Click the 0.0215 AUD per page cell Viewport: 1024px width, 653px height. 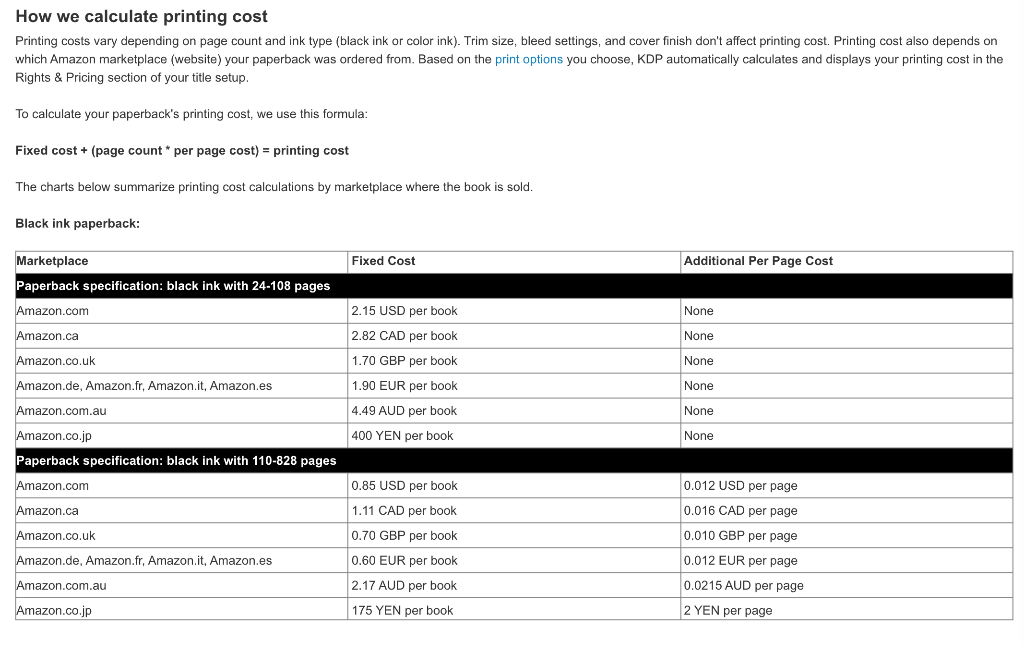[x=846, y=586]
